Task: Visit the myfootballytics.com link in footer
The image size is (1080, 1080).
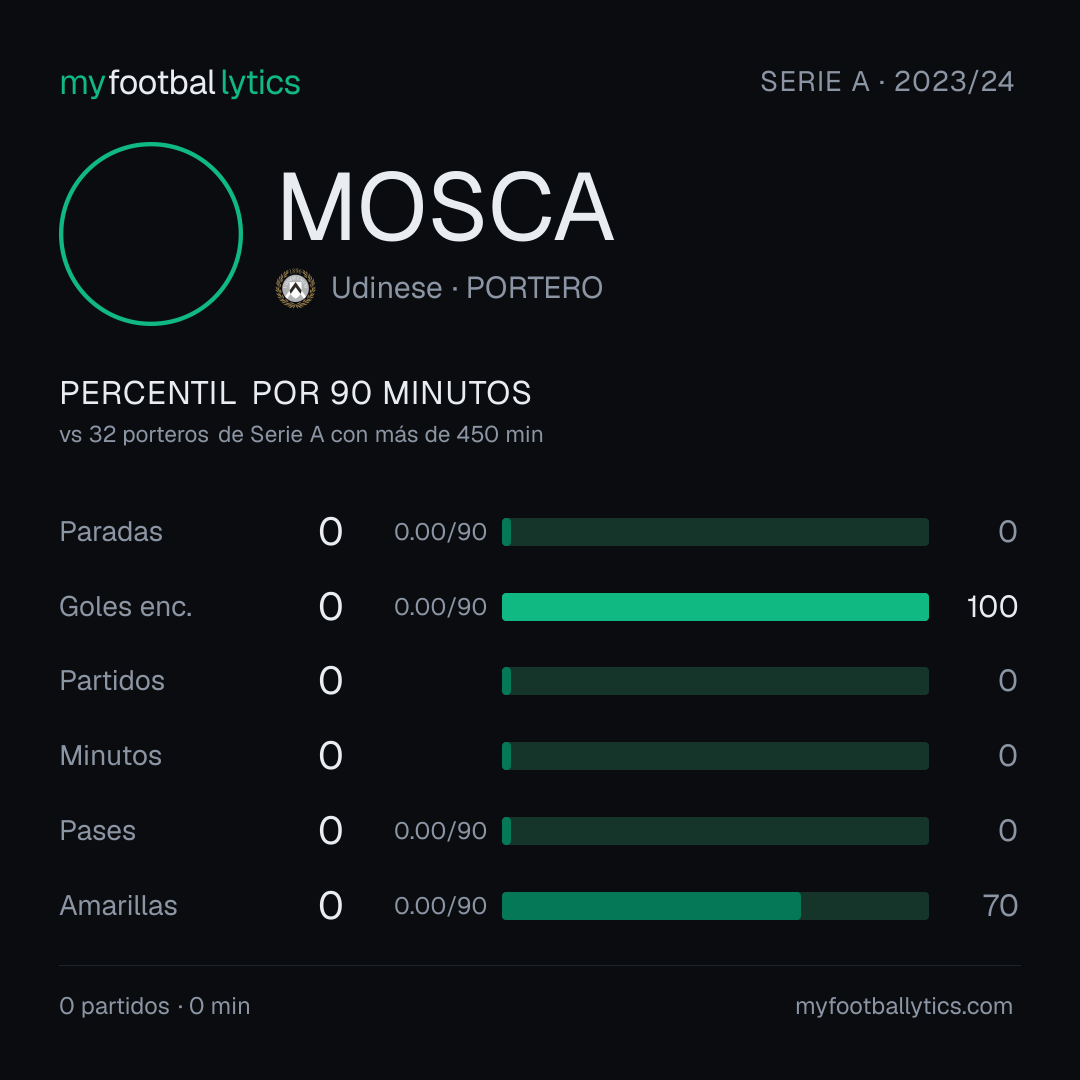Action: click(904, 1006)
